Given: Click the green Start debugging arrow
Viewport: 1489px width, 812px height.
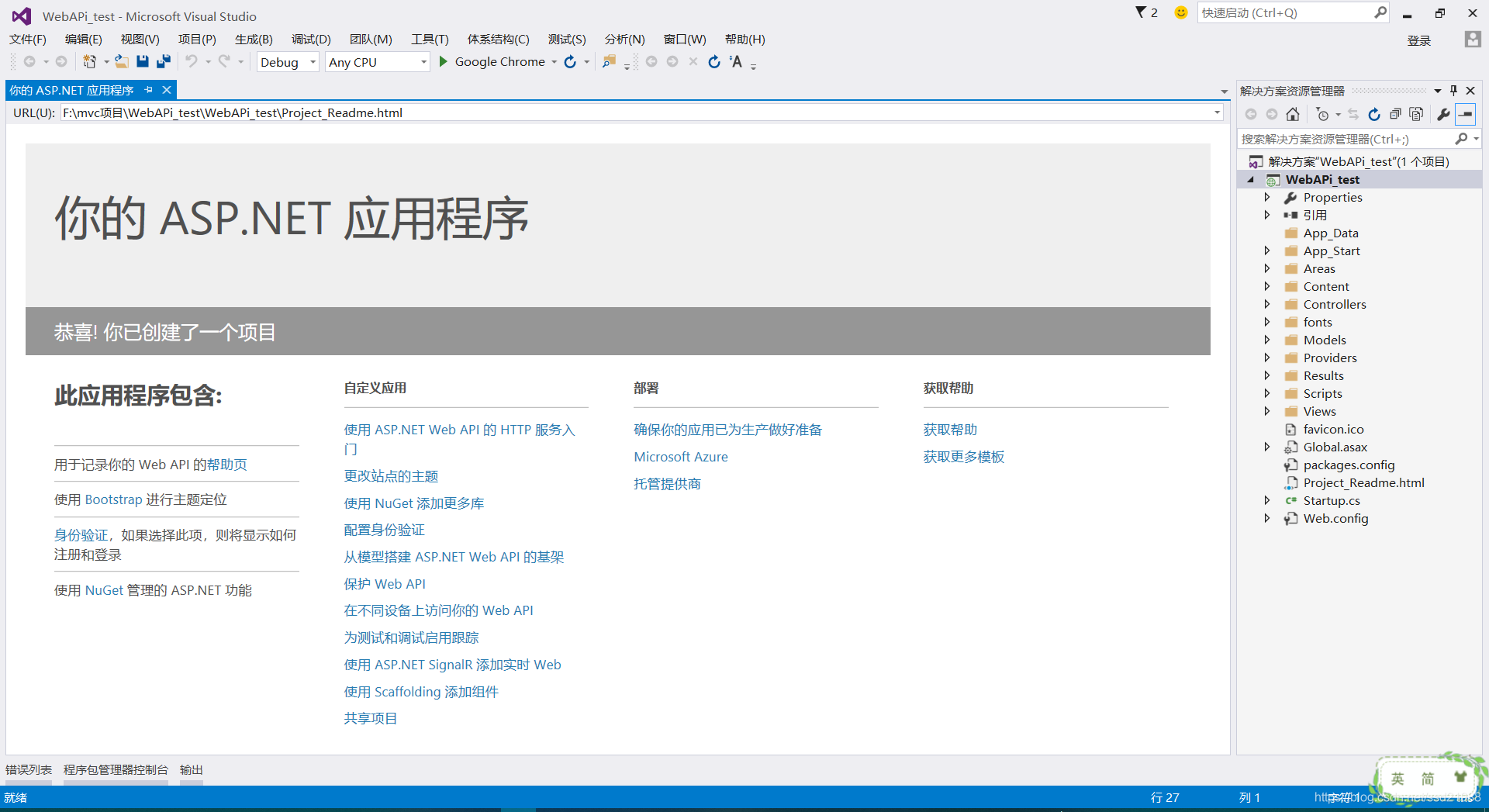Looking at the screenshot, I should 444,61.
